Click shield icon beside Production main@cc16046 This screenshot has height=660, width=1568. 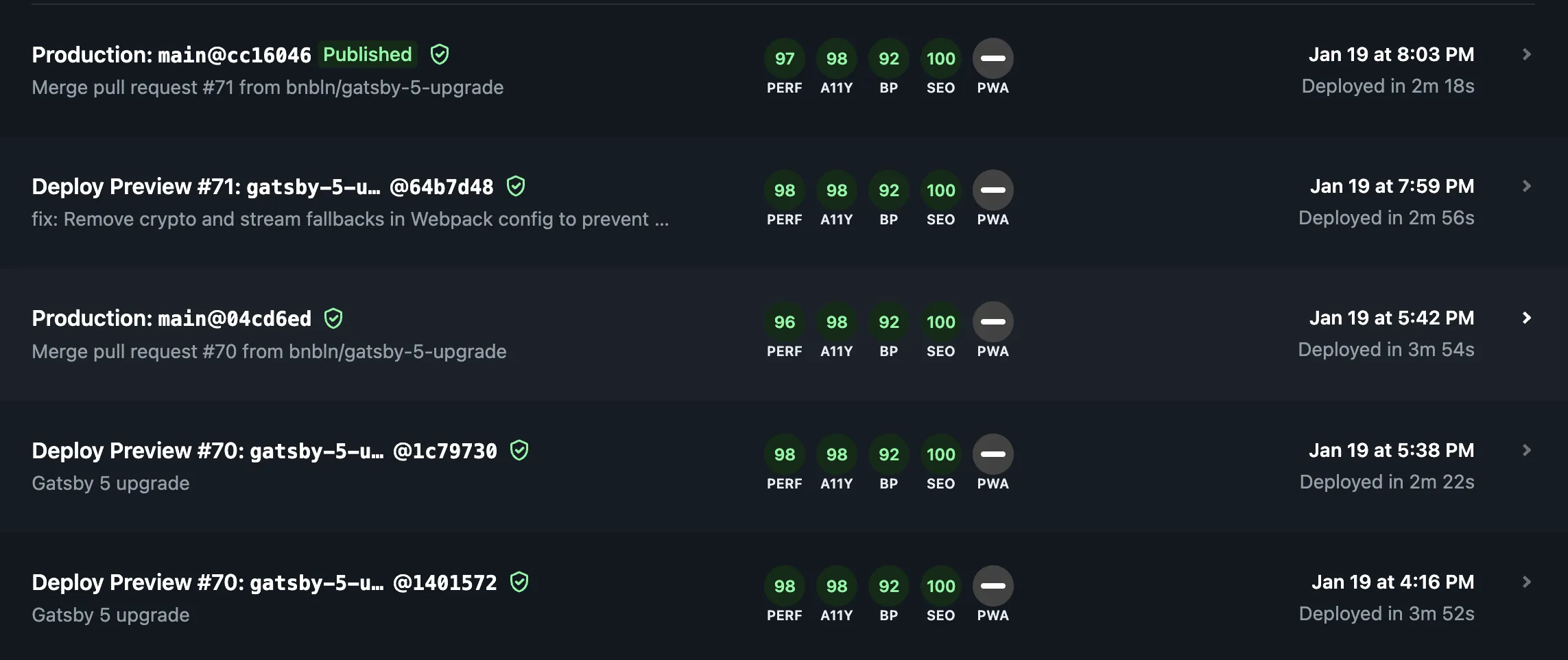coord(440,54)
